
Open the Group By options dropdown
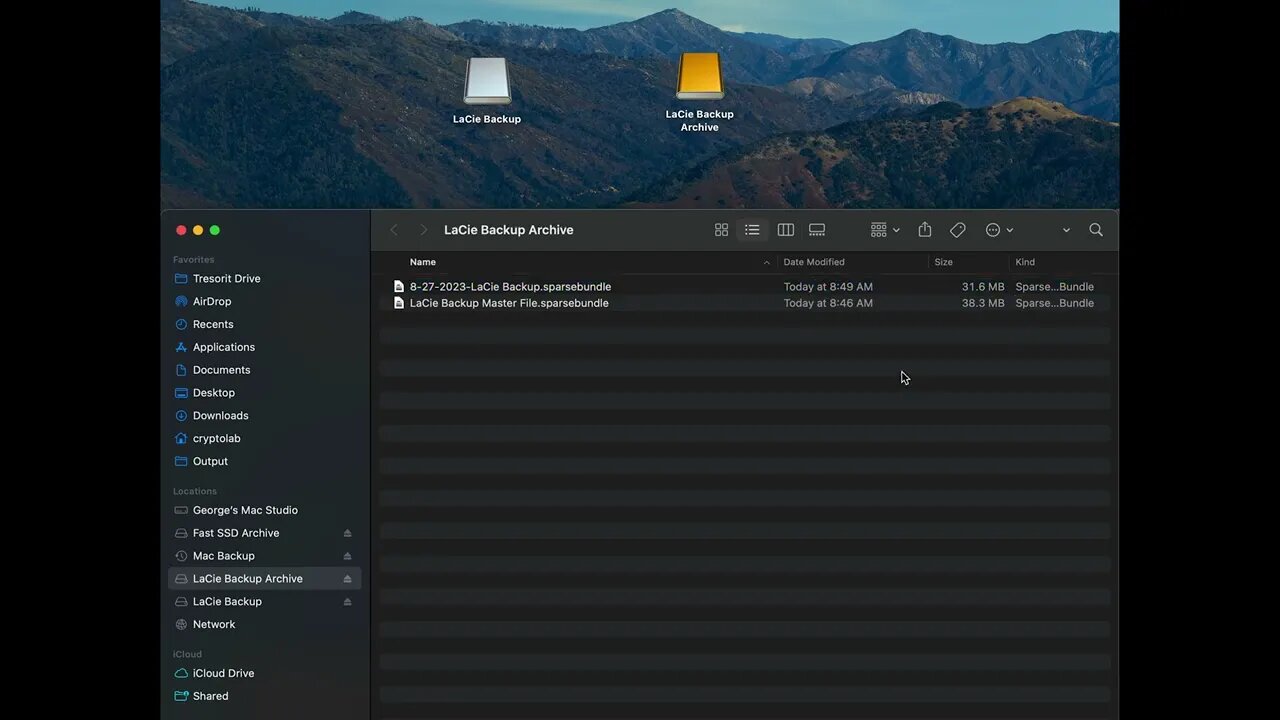coord(885,230)
